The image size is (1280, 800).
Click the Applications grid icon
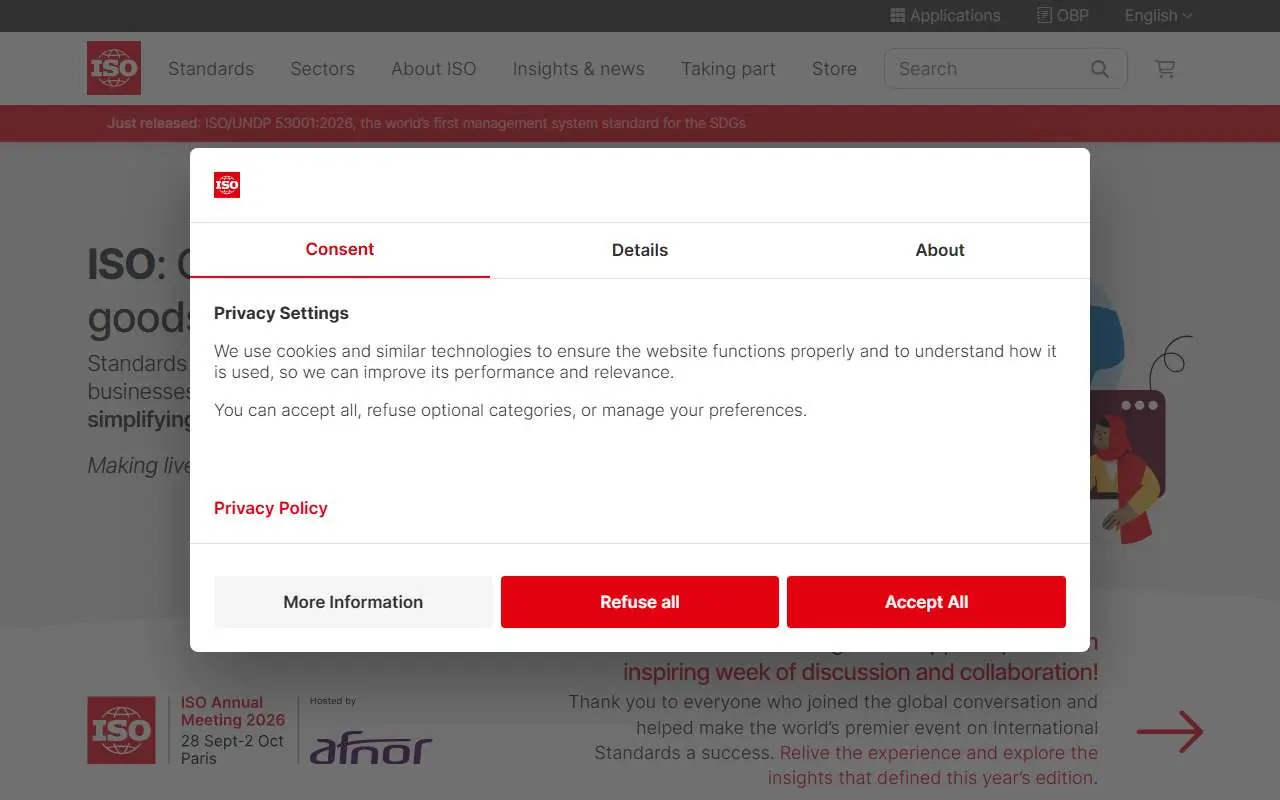coord(897,15)
